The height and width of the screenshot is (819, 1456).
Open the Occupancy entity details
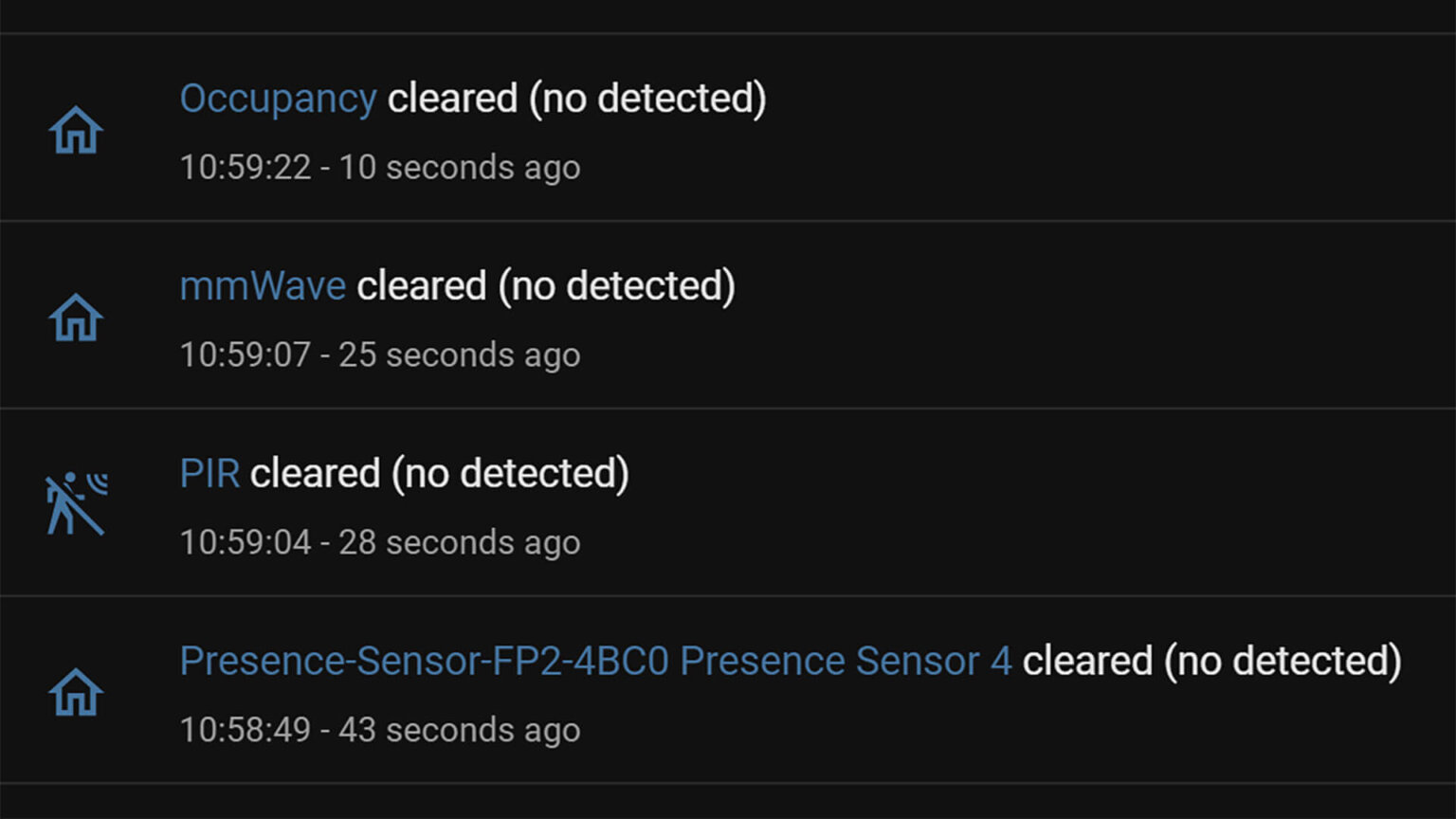tap(278, 98)
